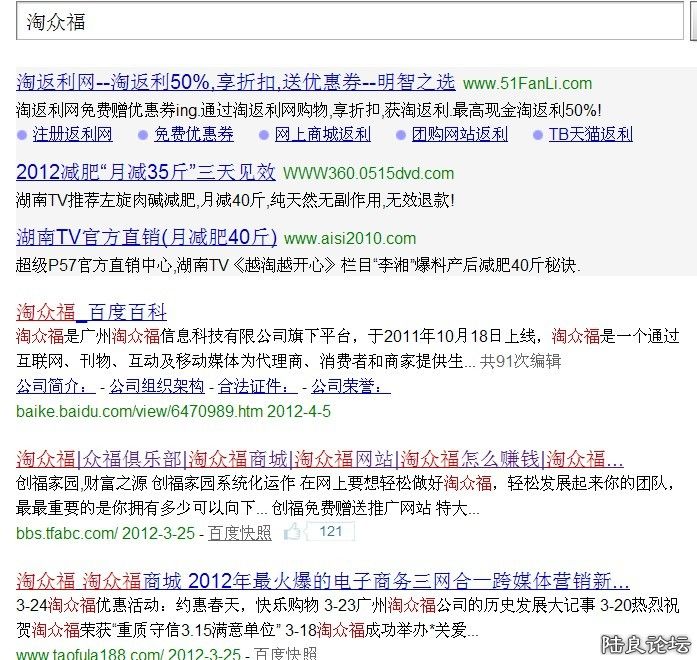The width and height of the screenshot is (697, 660).
Task: Open the 淘众福|众福俱乐部 result title
Action: 320,459
